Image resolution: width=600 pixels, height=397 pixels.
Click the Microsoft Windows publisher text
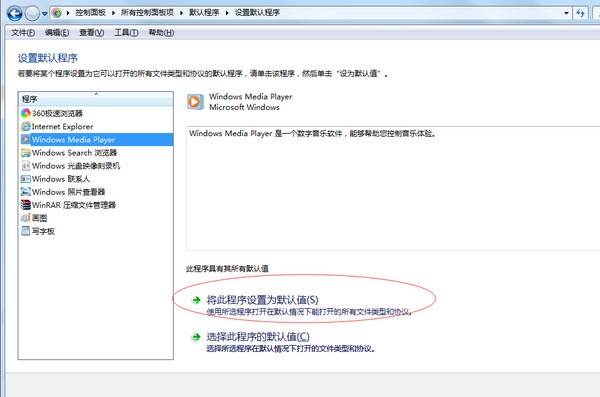(244, 107)
